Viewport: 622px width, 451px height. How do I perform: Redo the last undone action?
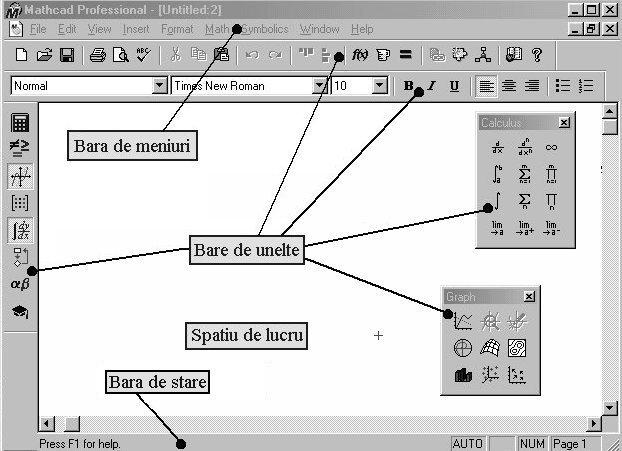275,55
